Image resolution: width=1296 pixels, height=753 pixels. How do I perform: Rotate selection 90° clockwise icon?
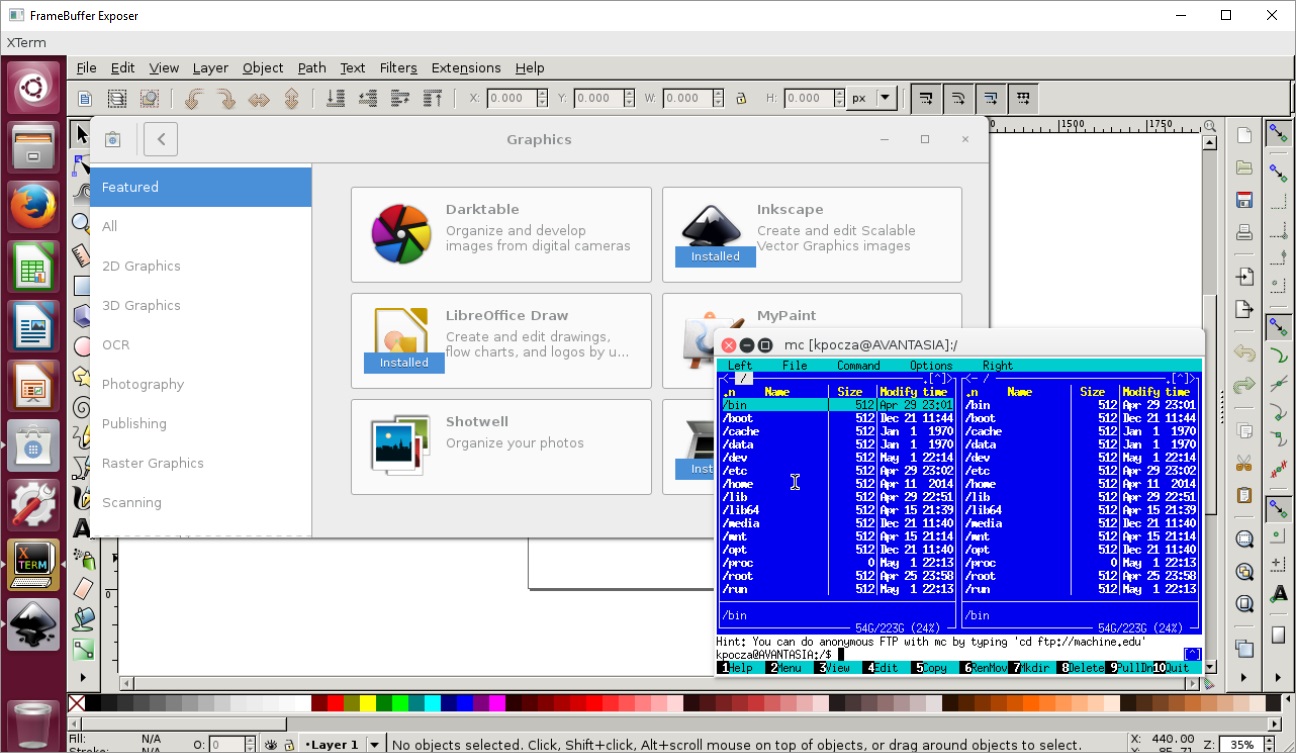tap(226, 98)
